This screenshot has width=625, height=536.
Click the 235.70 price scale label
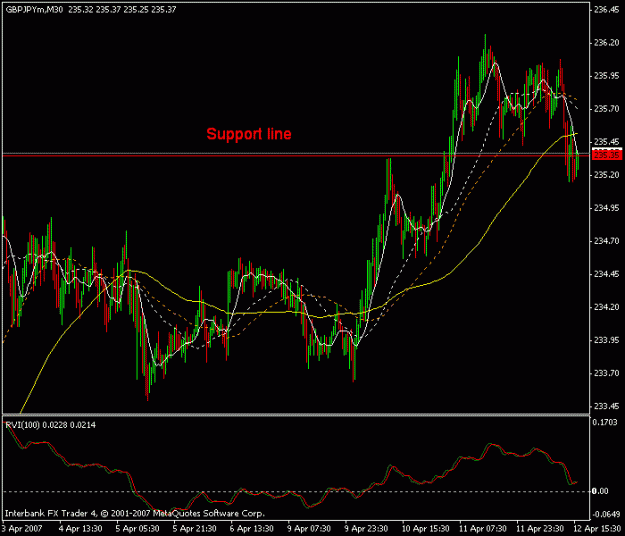[x=607, y=109]
